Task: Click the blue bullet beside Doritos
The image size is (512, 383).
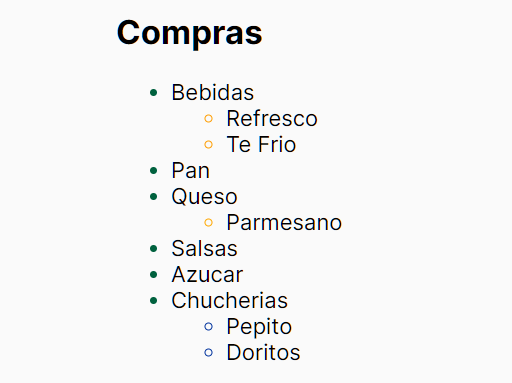Action: [208, 352]
